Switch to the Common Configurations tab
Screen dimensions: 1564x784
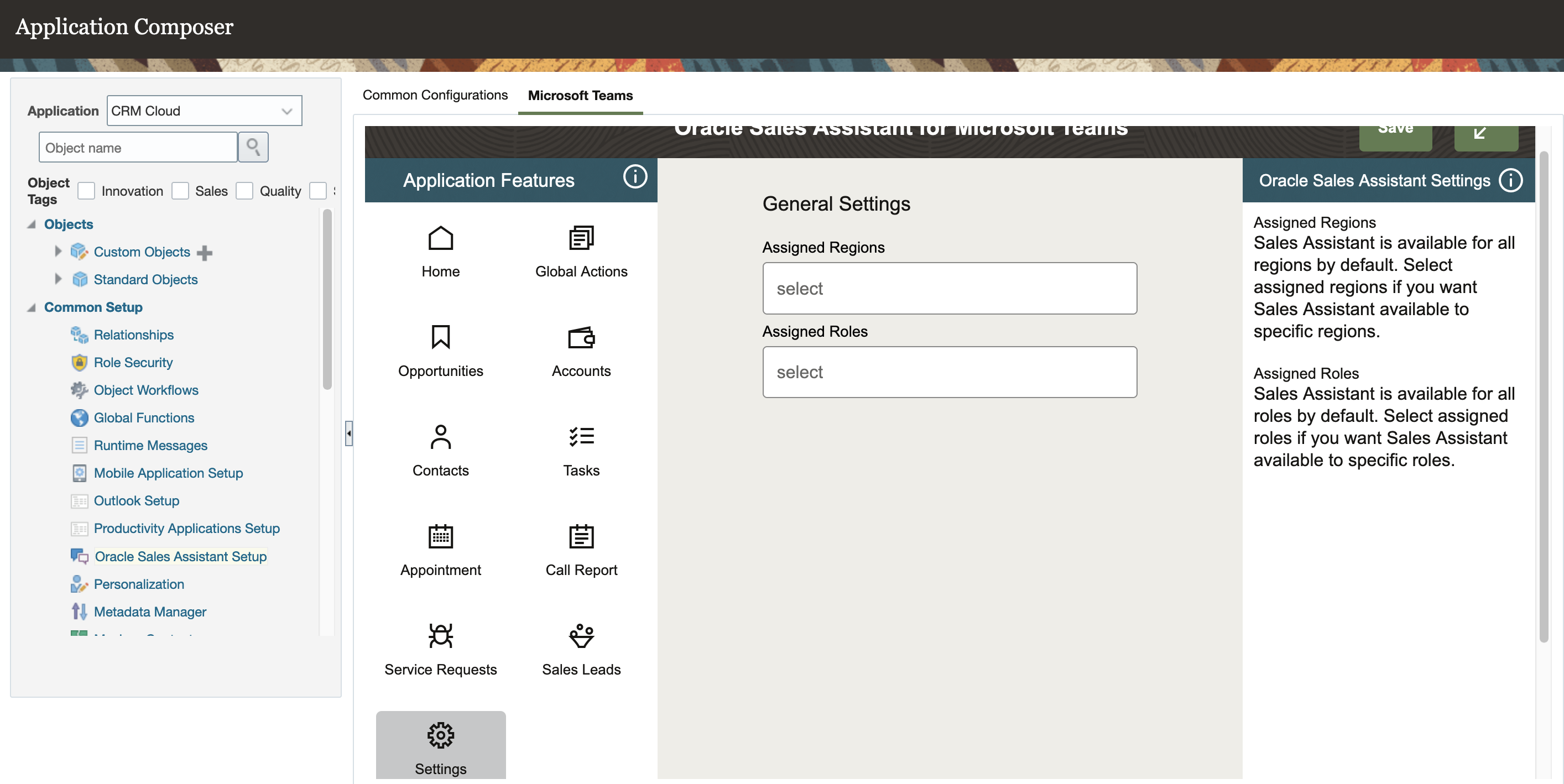click(435, 95)
